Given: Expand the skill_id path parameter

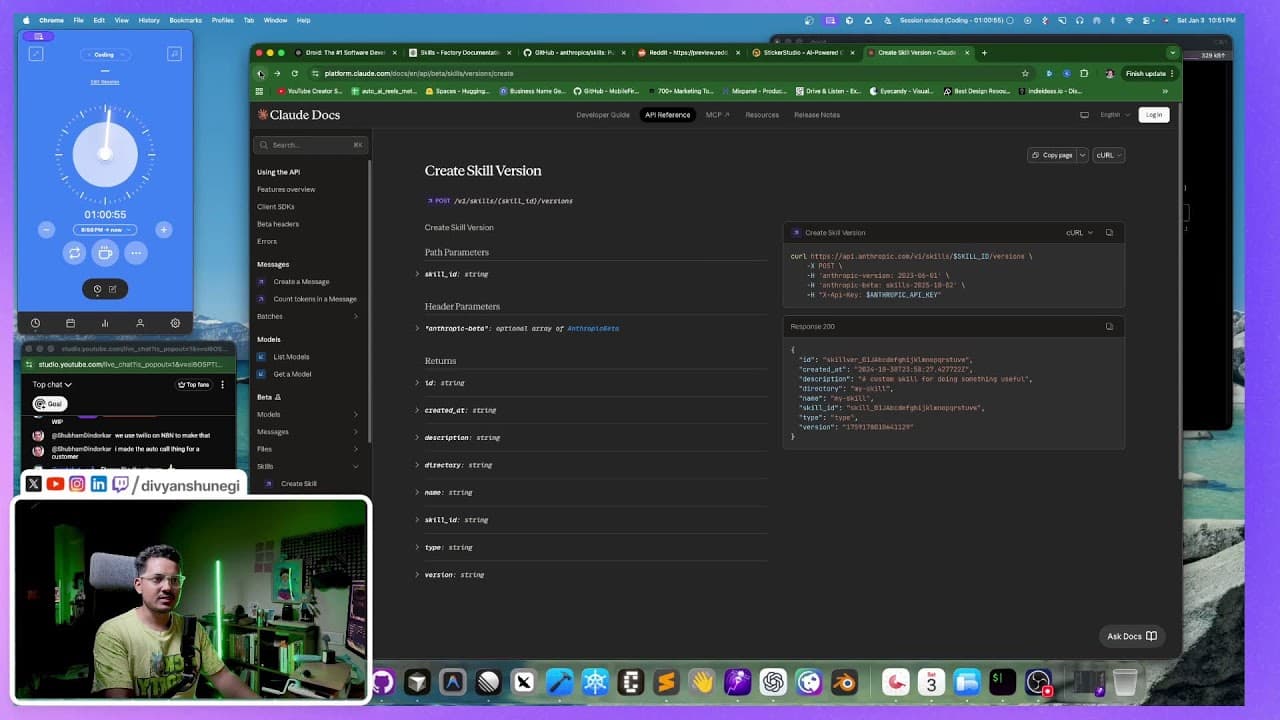Looking at the screenshot, I should point(417,273).
